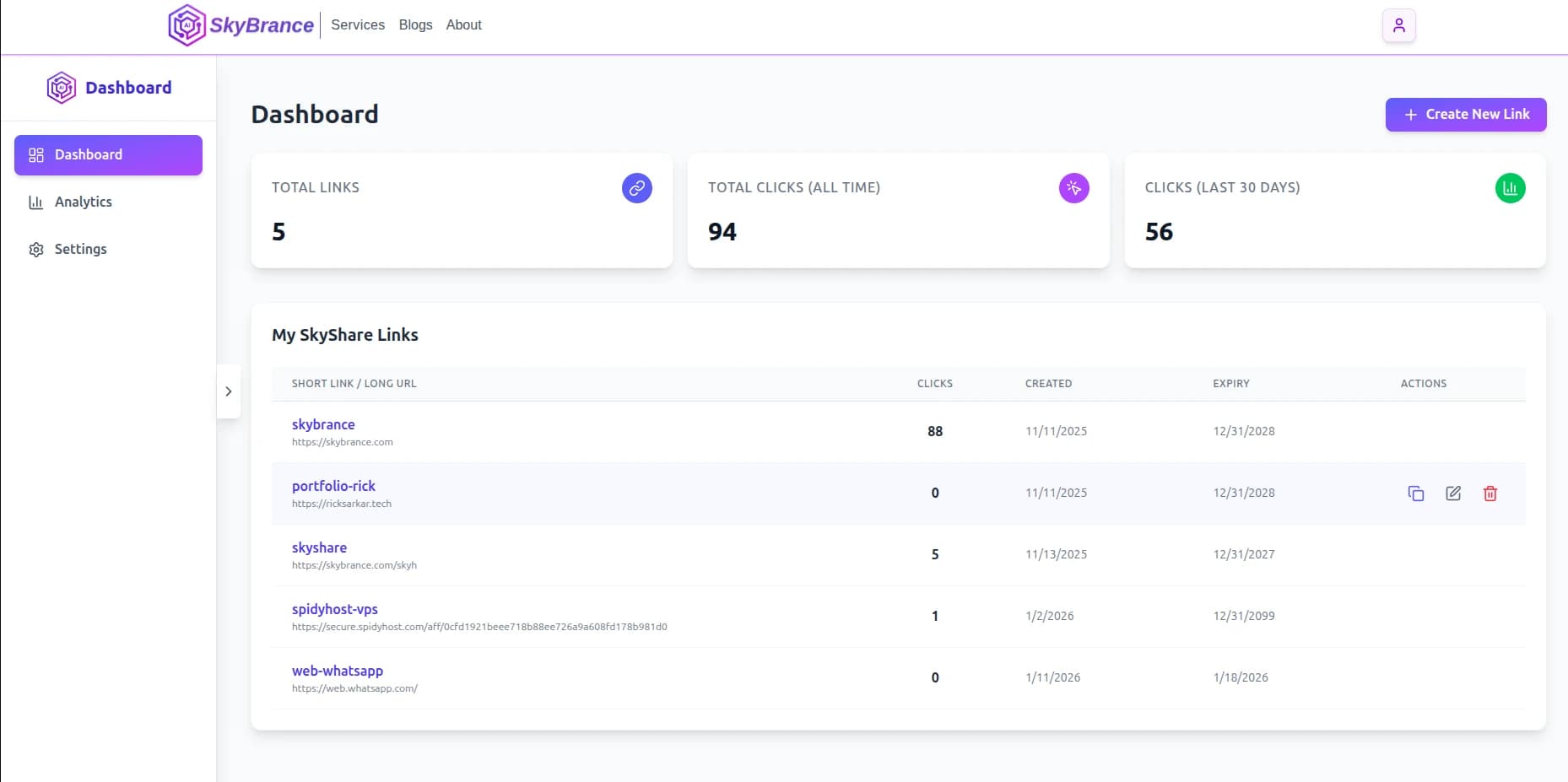Image resolution: width=1568 pixels, height=782 pixels.
Task: Open the About page
Action: 463,25
